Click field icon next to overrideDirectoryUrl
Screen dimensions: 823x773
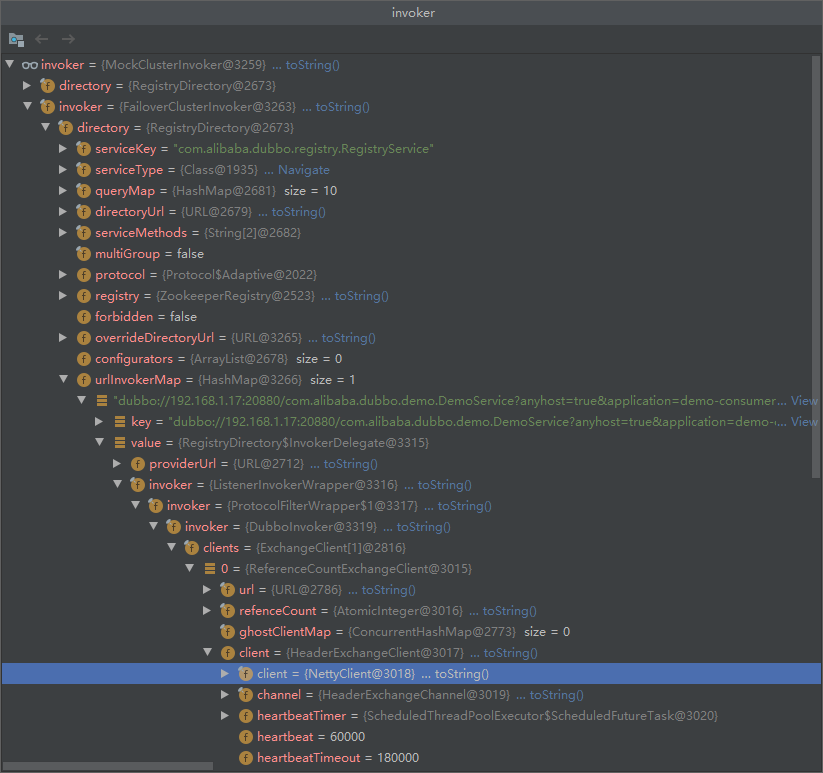tap(83, 337)
